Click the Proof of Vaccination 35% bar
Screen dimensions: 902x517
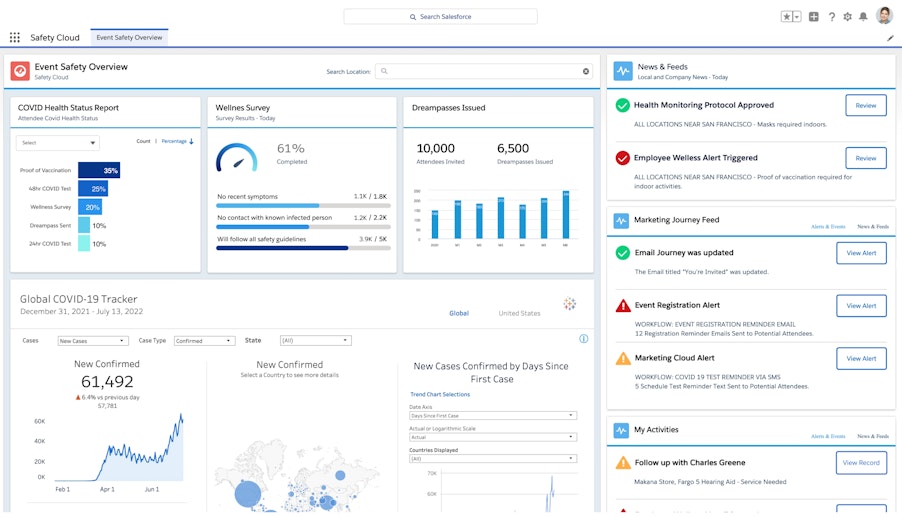point(99,170)
